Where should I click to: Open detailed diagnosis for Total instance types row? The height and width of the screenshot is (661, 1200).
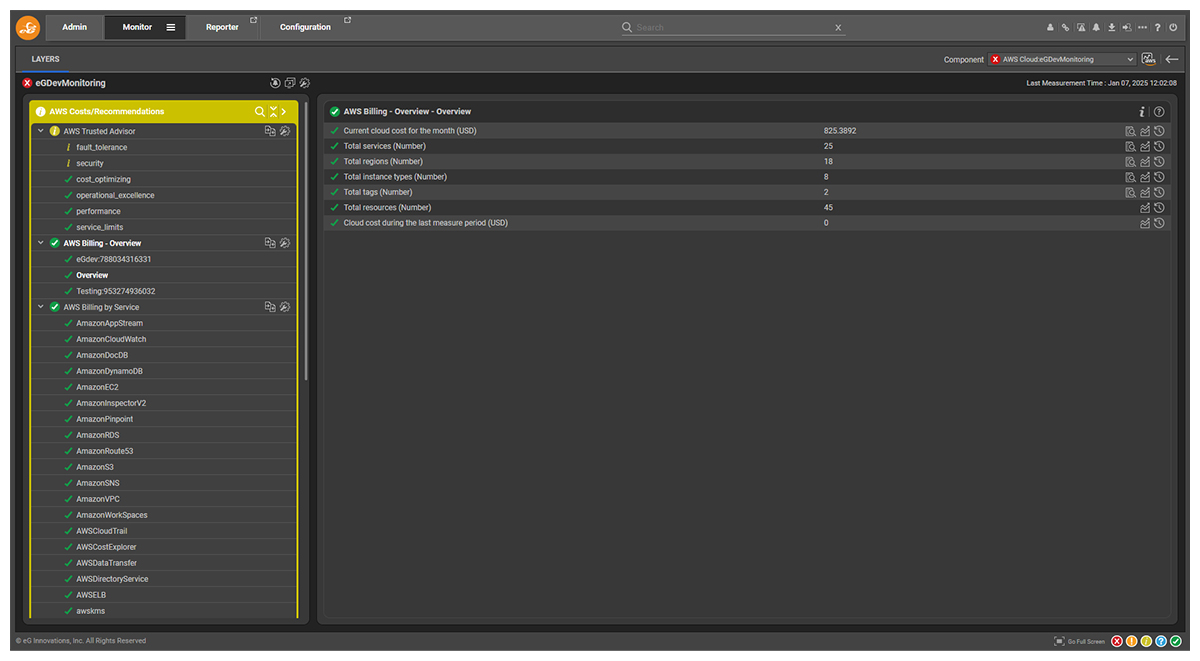tap(1130, 177)
